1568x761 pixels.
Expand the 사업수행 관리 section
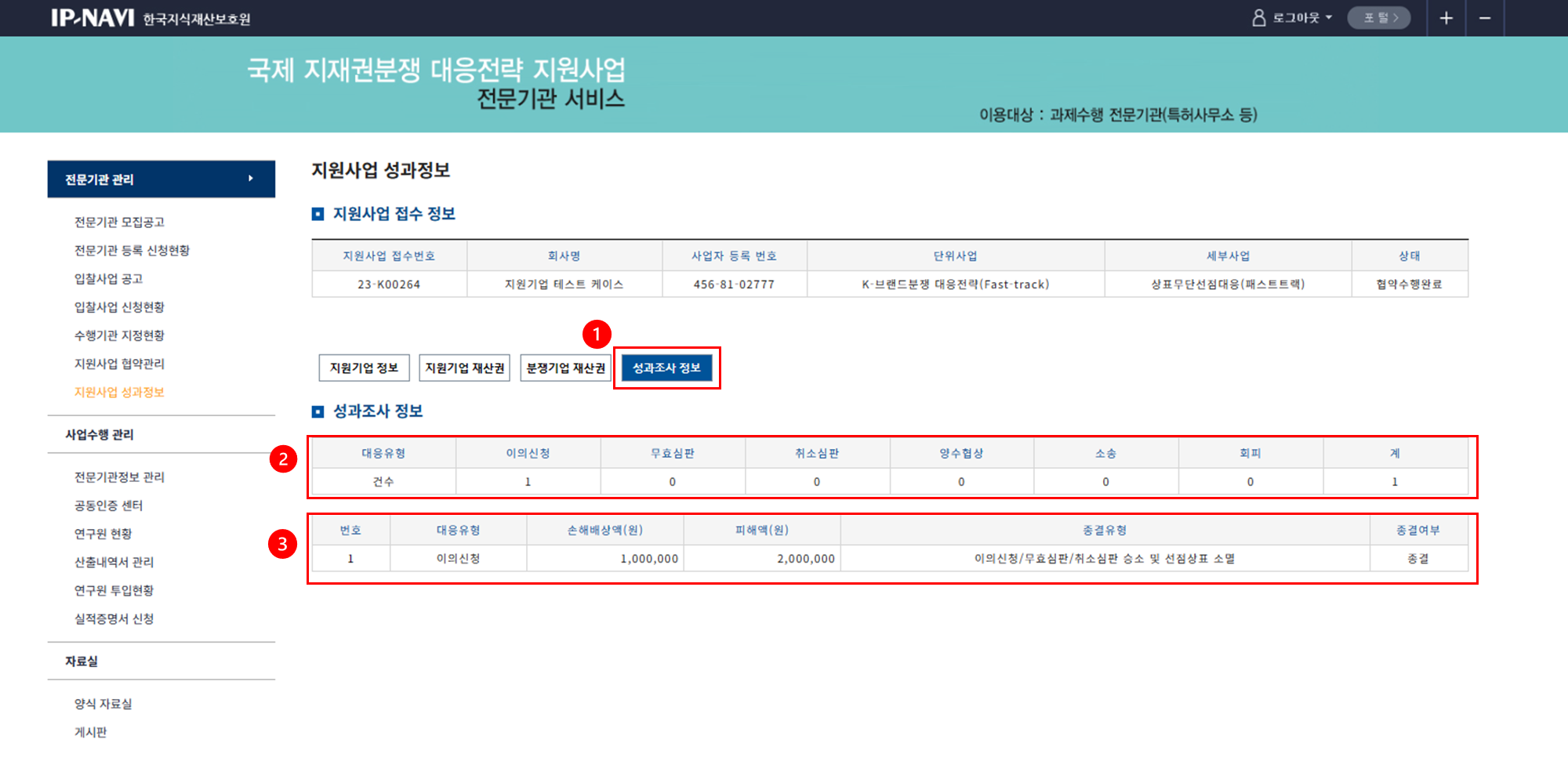click(x=100, y=434)
